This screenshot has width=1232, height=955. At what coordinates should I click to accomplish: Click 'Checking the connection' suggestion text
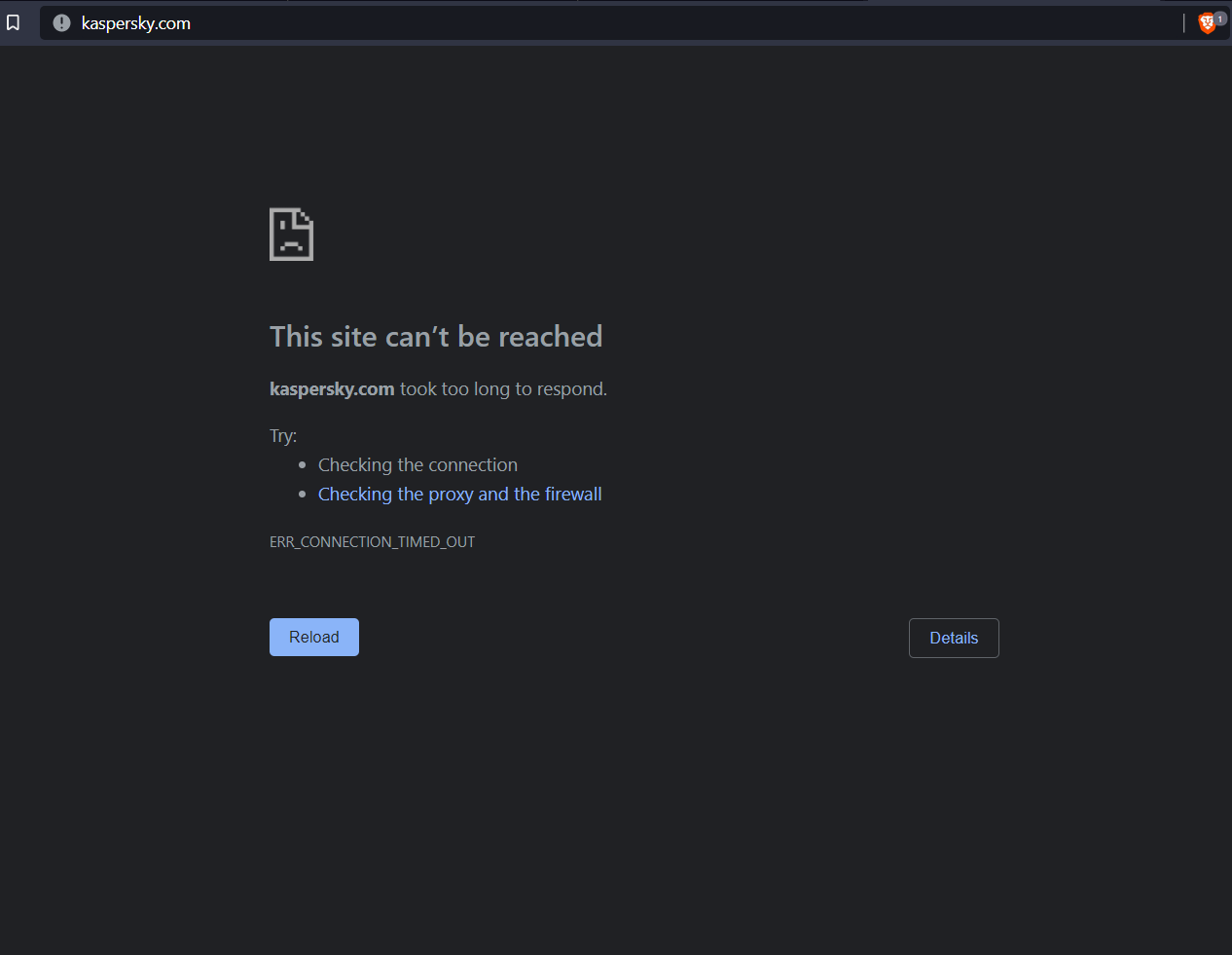(x=417, y=464)
